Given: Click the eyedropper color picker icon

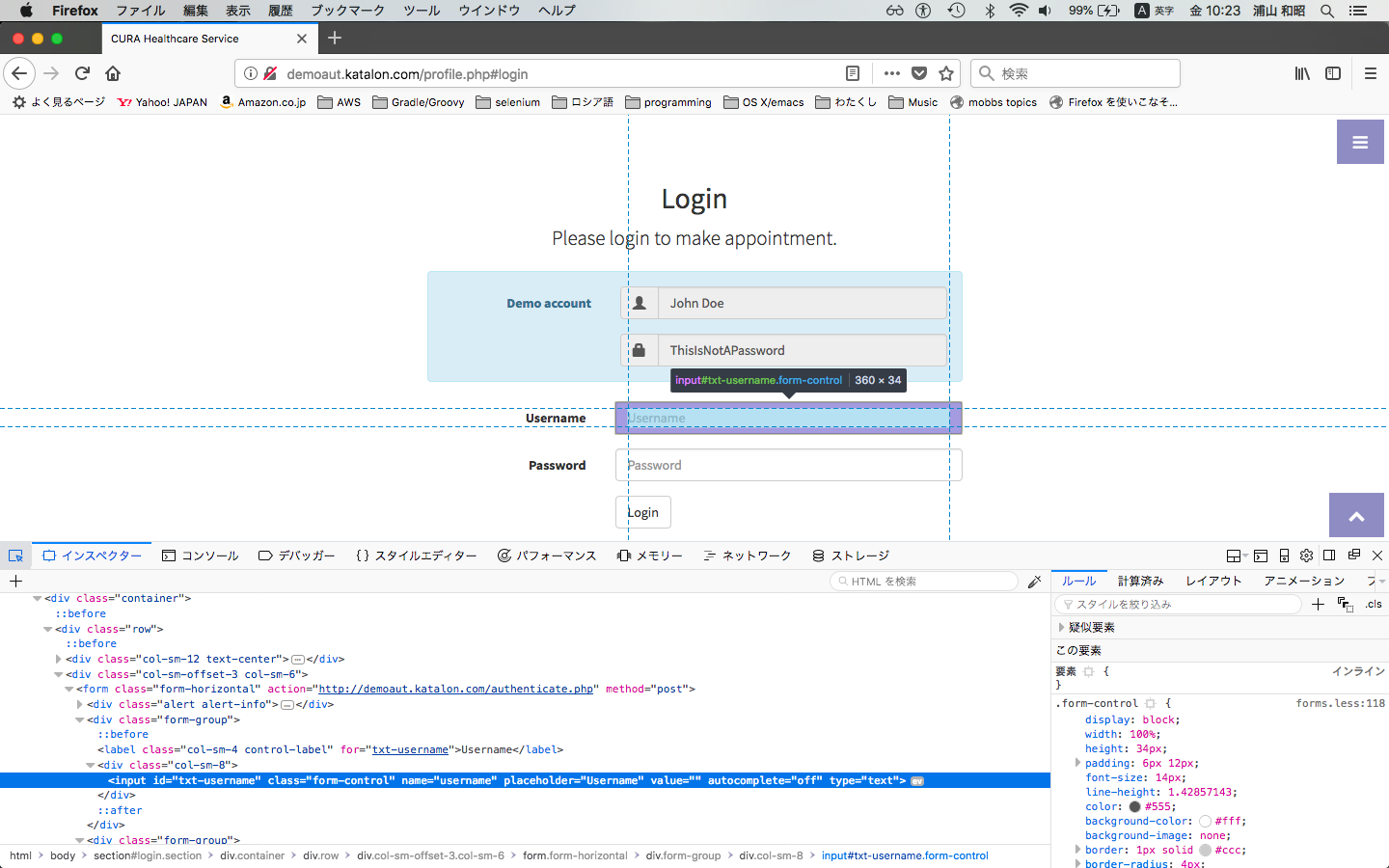Looking at the screenshot, I should tap(1035, 582).
